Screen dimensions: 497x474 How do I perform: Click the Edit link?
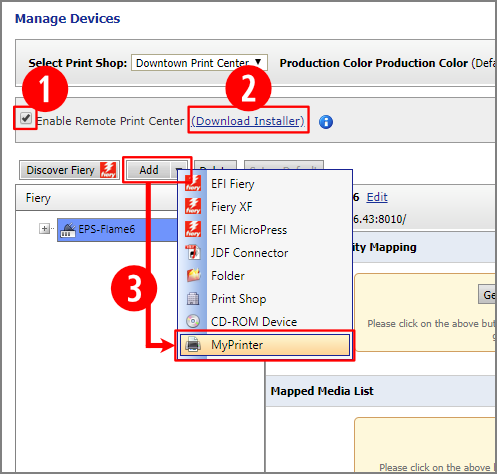coord(377,197)
